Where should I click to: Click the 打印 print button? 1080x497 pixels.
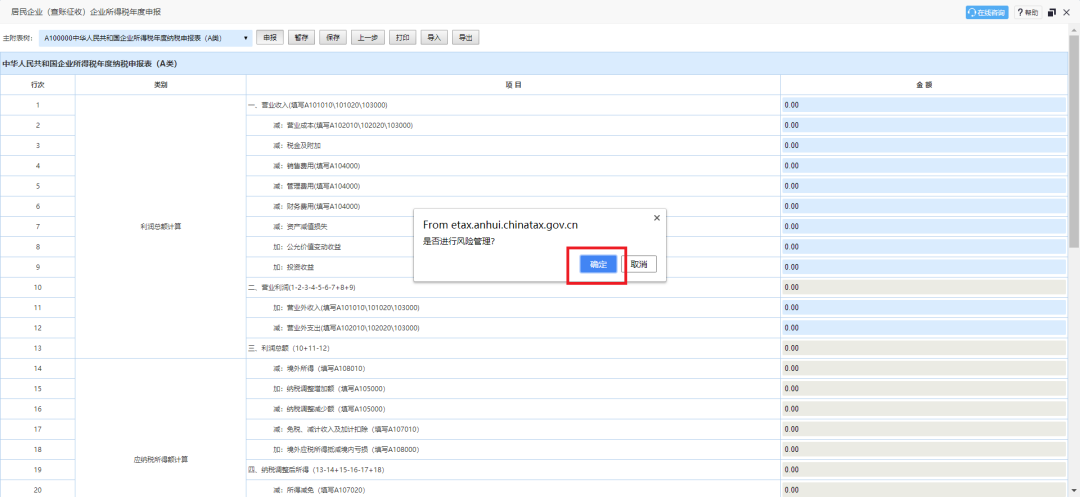coord(402,38)
